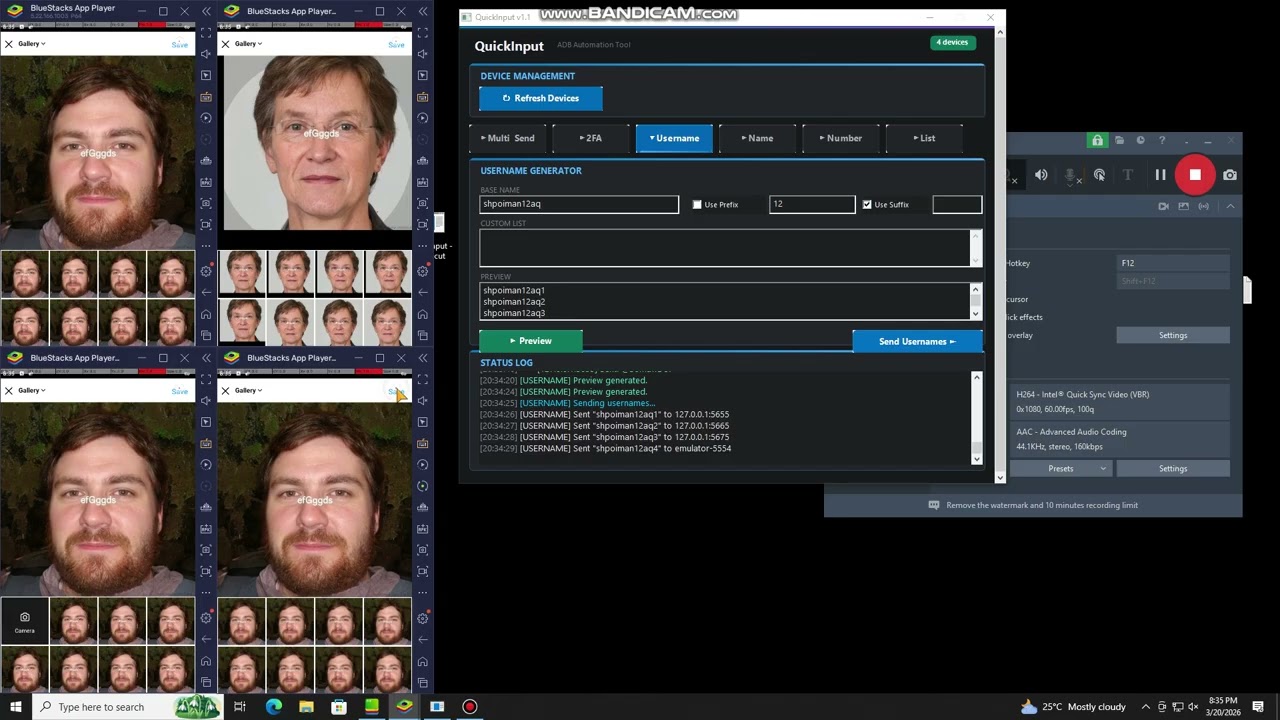This screenshot has height=720, width=1280.
Task: Click the green lock icon in Bandicam
Action: tap(1097, 140)
